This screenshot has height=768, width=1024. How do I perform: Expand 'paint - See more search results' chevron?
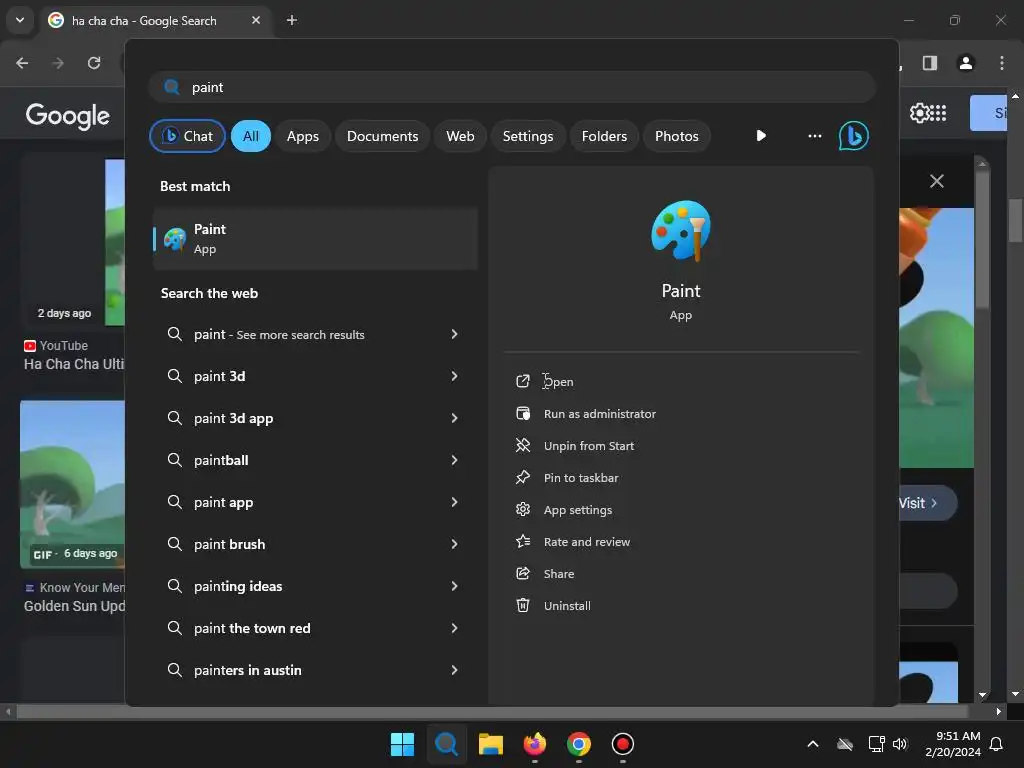point(454,334)
